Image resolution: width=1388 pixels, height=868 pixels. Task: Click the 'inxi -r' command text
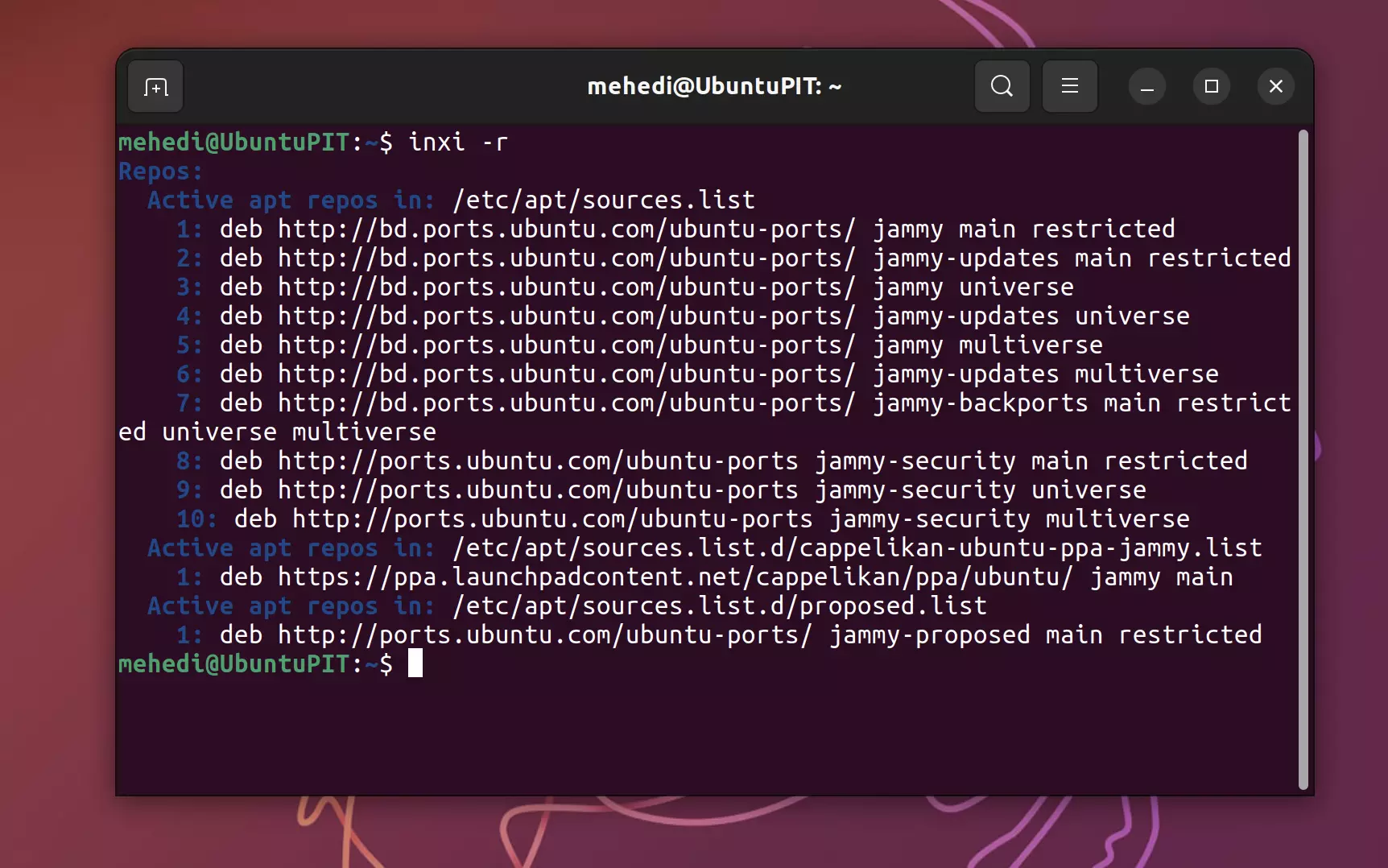tap(458, 143)
